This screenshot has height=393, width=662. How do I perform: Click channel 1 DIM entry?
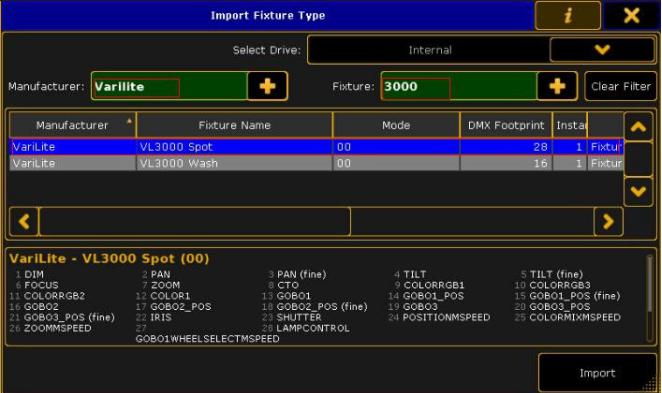coord(29,274)
